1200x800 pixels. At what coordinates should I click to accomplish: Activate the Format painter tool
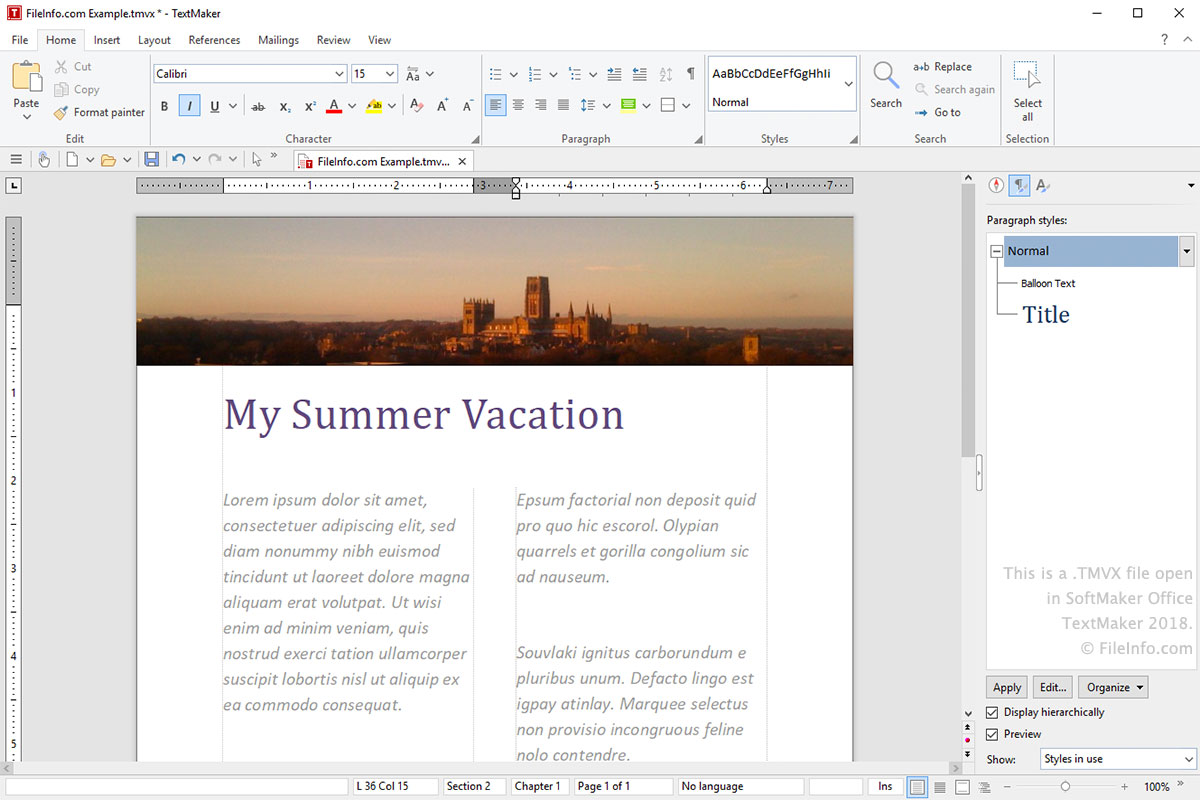tap(99, 113)
